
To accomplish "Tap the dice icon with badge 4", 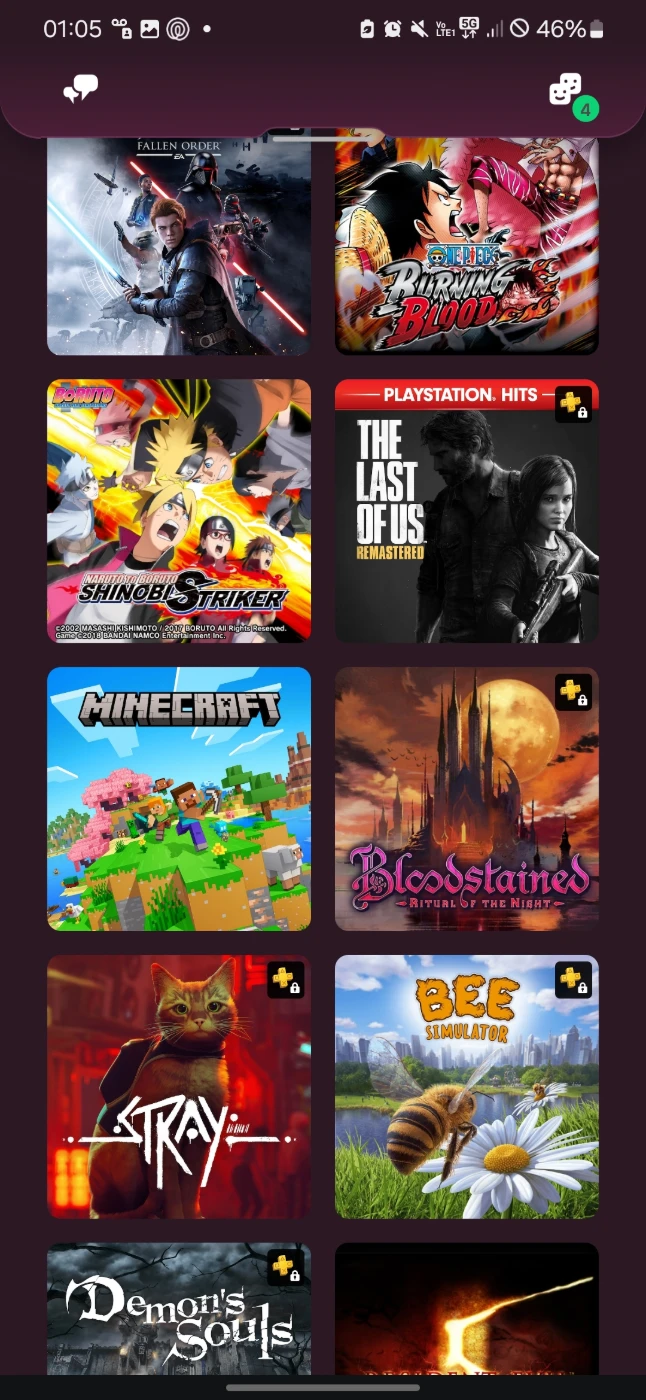I will [x=572, y=95].
